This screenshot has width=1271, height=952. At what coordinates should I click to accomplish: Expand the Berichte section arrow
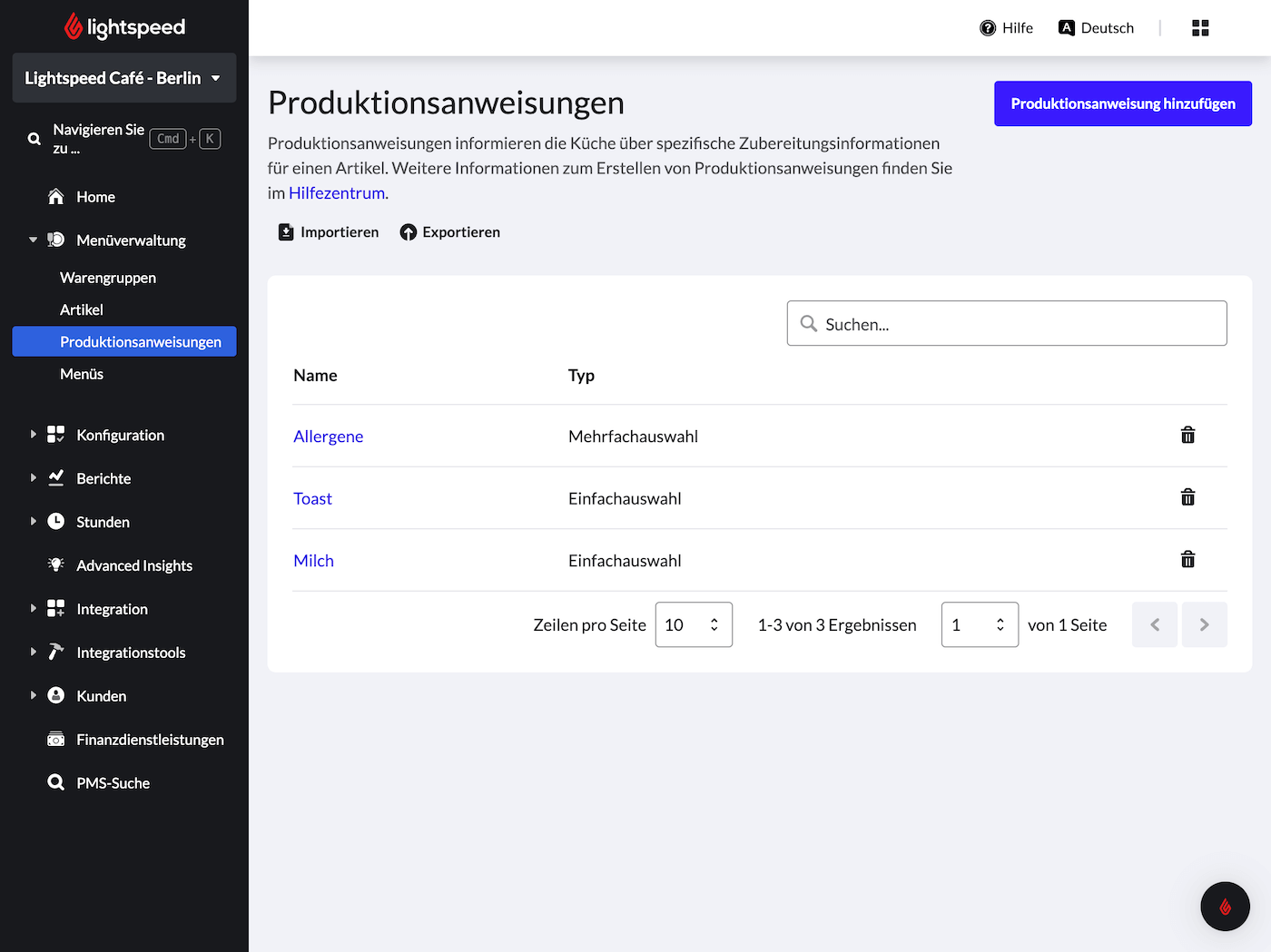(x=34, y=478)
